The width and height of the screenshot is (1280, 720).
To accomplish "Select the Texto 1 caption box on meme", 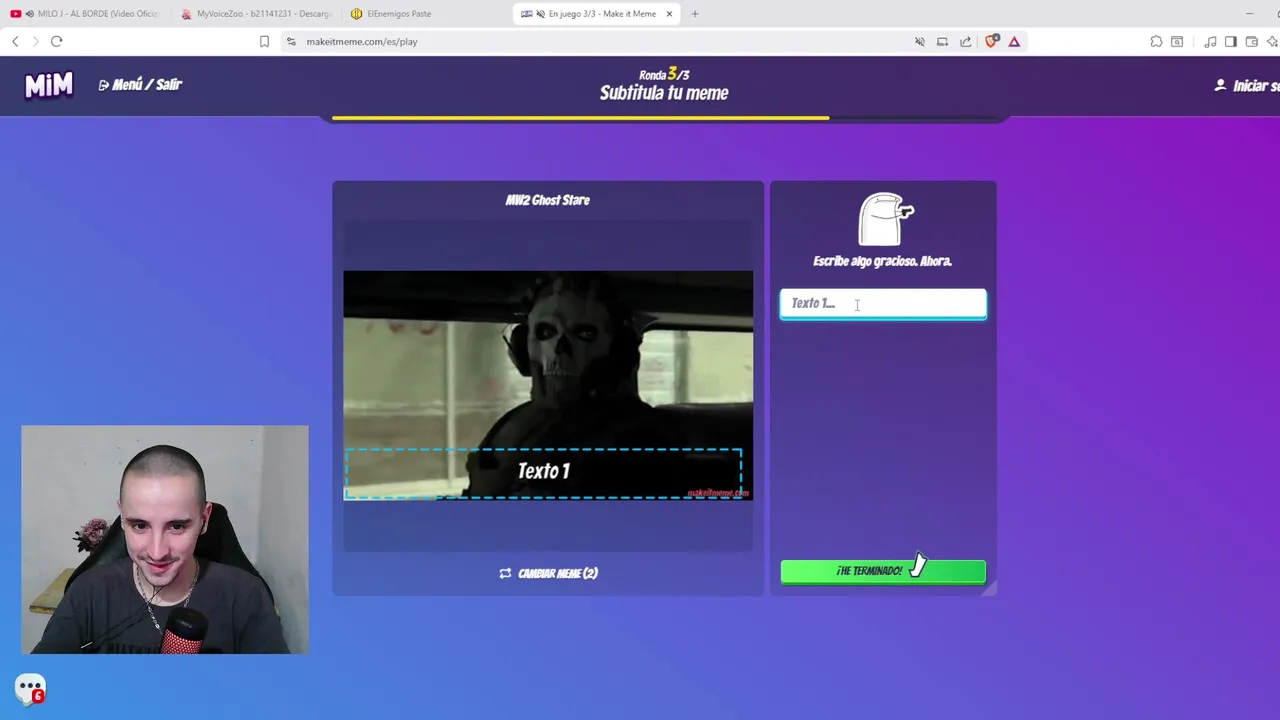I will (x=543, y=472).
